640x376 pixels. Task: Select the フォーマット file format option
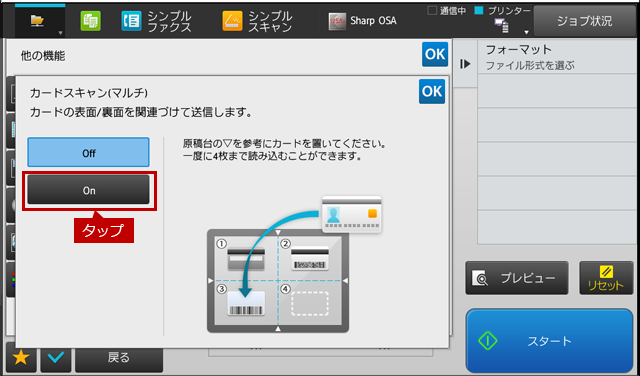coord(558,57)
